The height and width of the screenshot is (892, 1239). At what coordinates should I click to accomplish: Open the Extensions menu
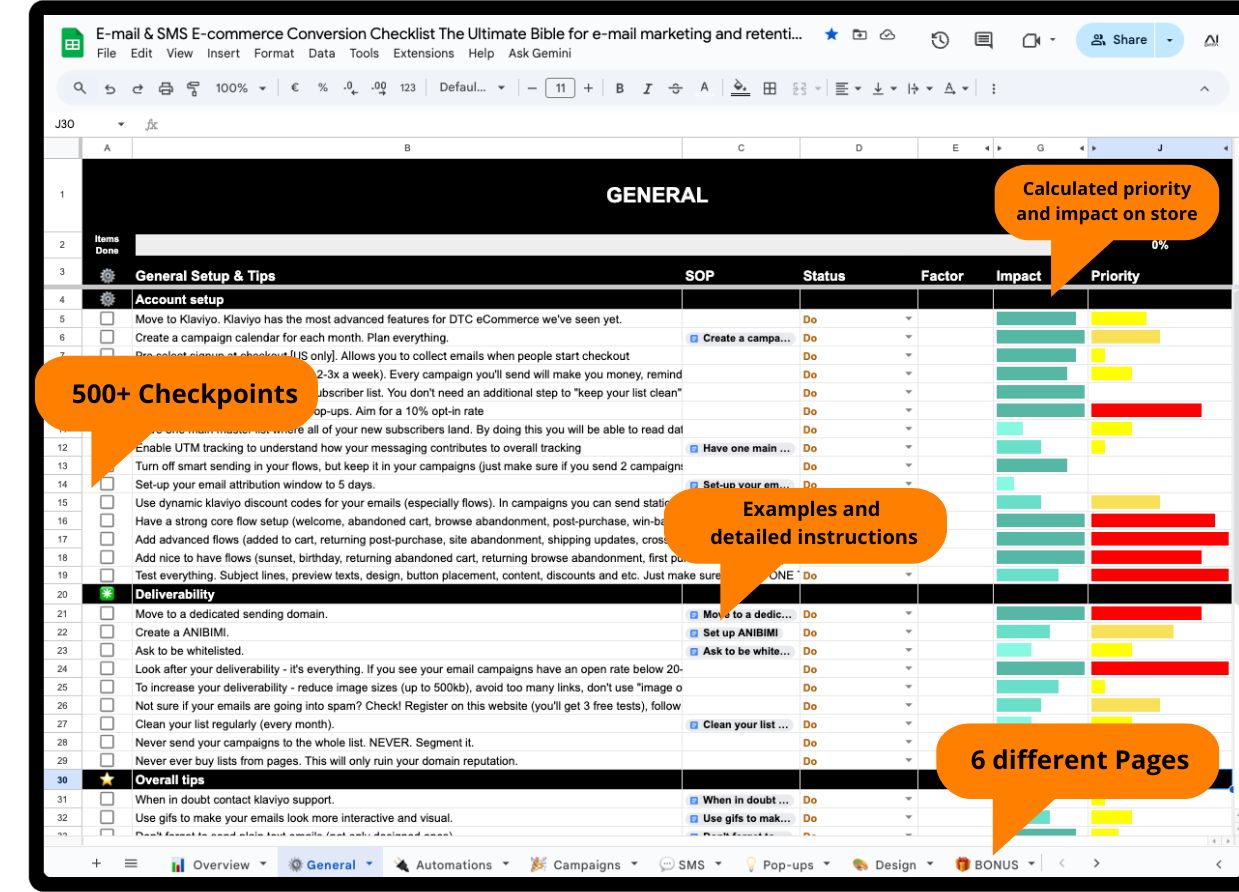click(x=423, y=53)
